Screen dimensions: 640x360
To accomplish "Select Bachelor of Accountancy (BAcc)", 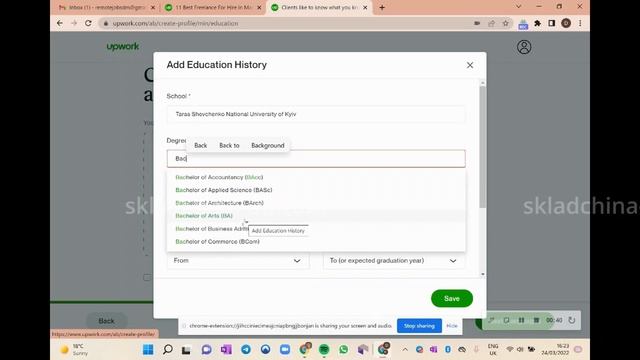I will [316, 177].
